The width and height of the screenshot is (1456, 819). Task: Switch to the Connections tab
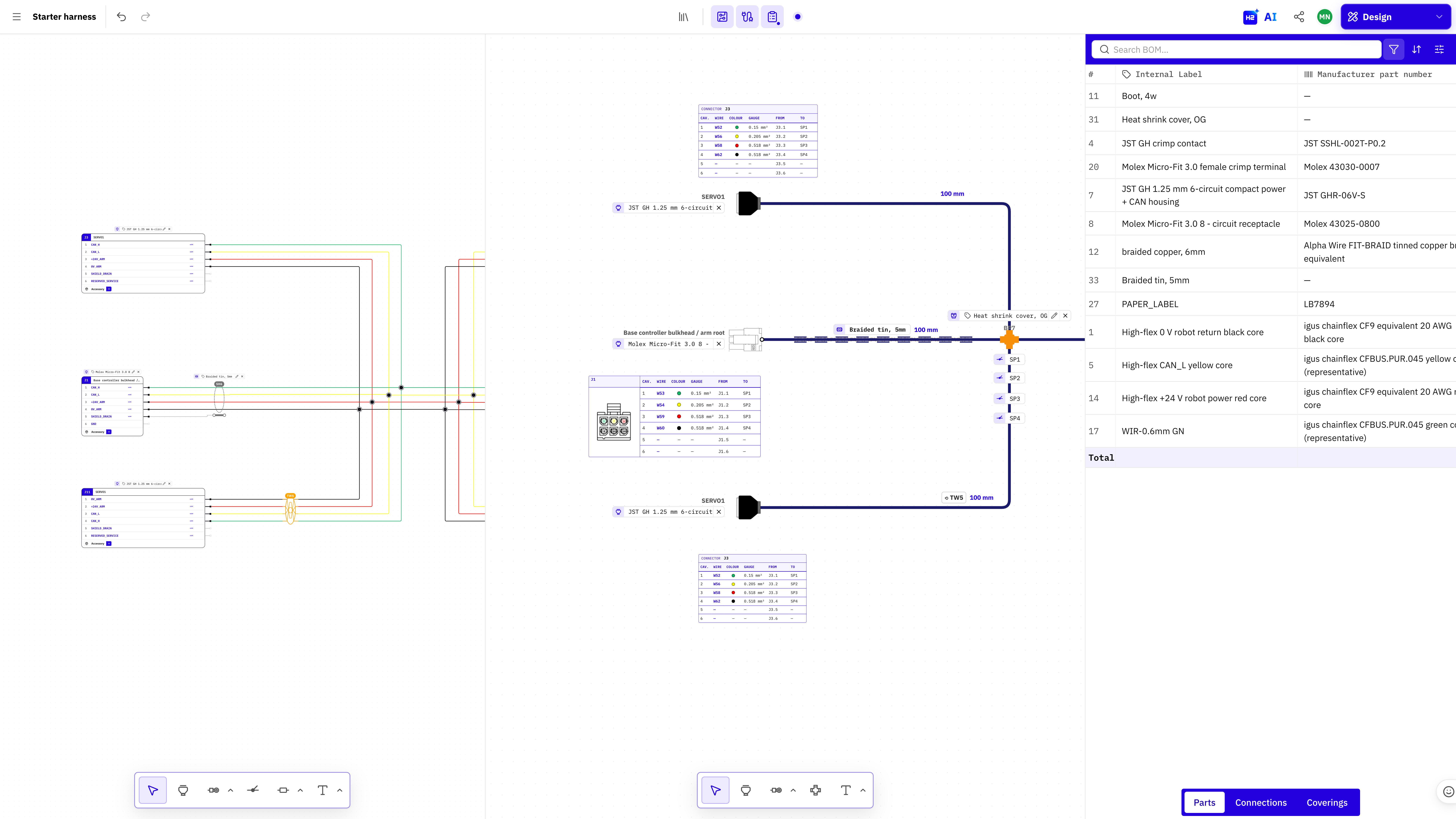click(1260, 803)
